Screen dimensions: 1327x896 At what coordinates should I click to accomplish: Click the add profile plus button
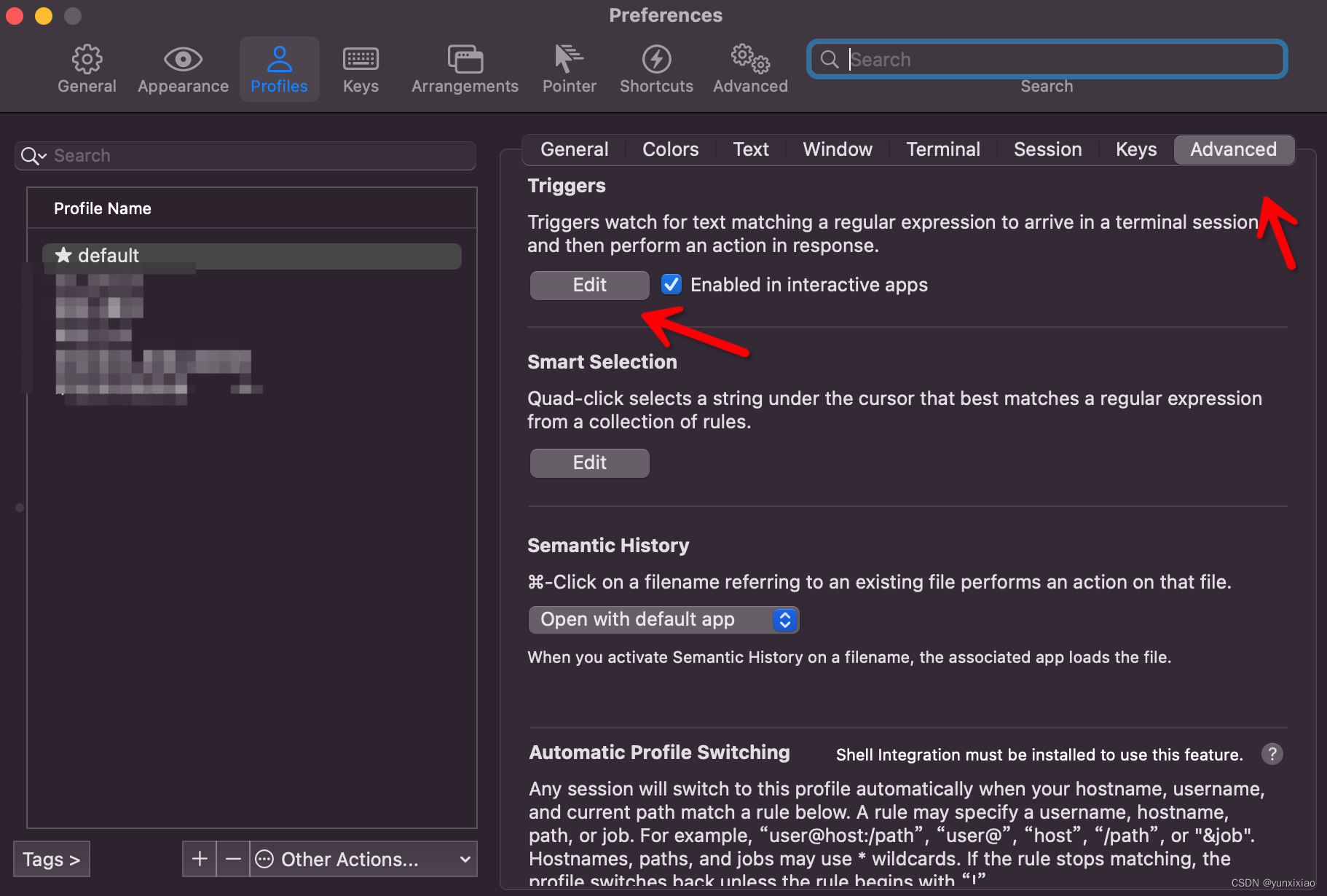198,859
